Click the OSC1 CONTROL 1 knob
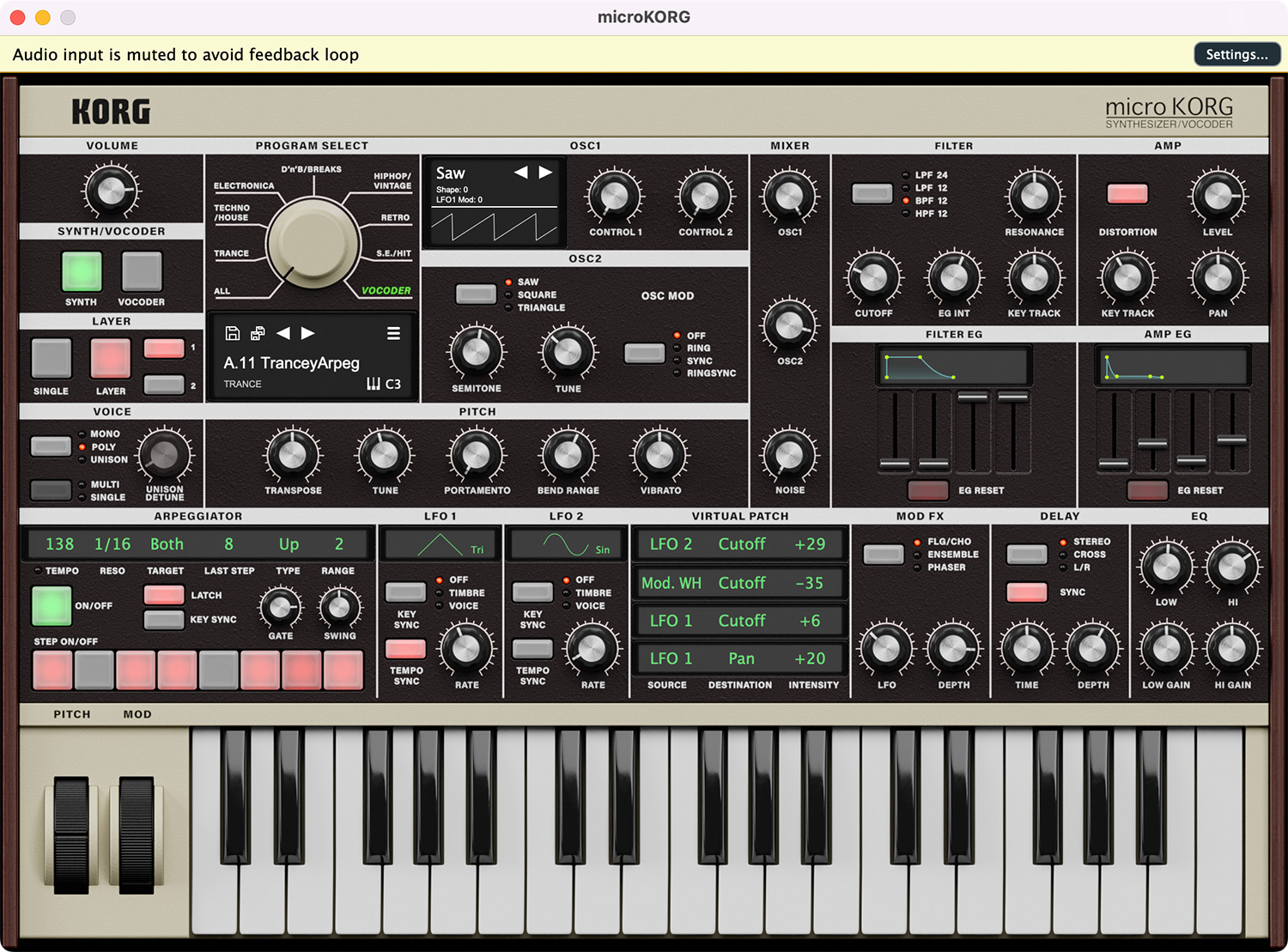Image resolution: width=1288 pixels, height=952 pixels. [615, 197]
